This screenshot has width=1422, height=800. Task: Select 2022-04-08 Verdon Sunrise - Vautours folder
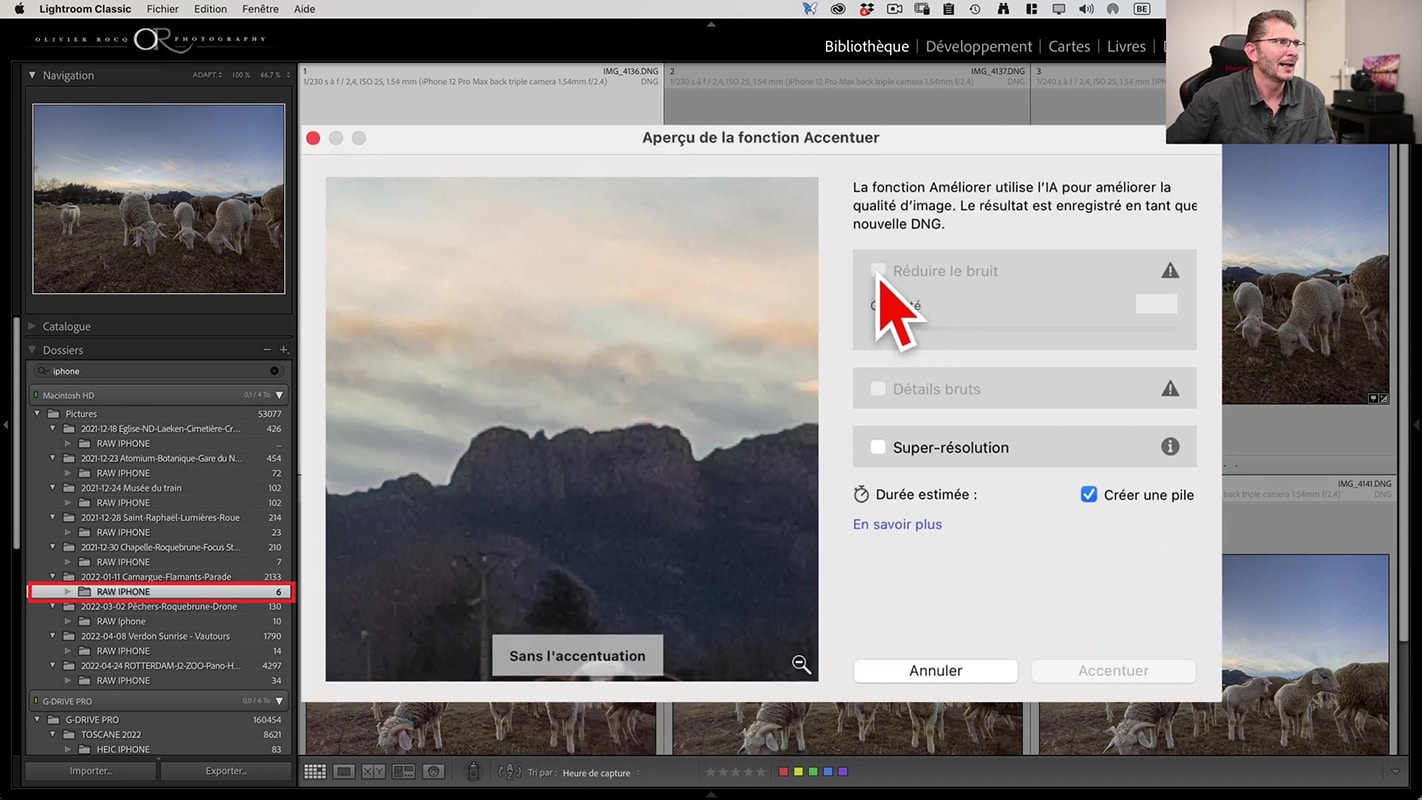click(155, 636)
